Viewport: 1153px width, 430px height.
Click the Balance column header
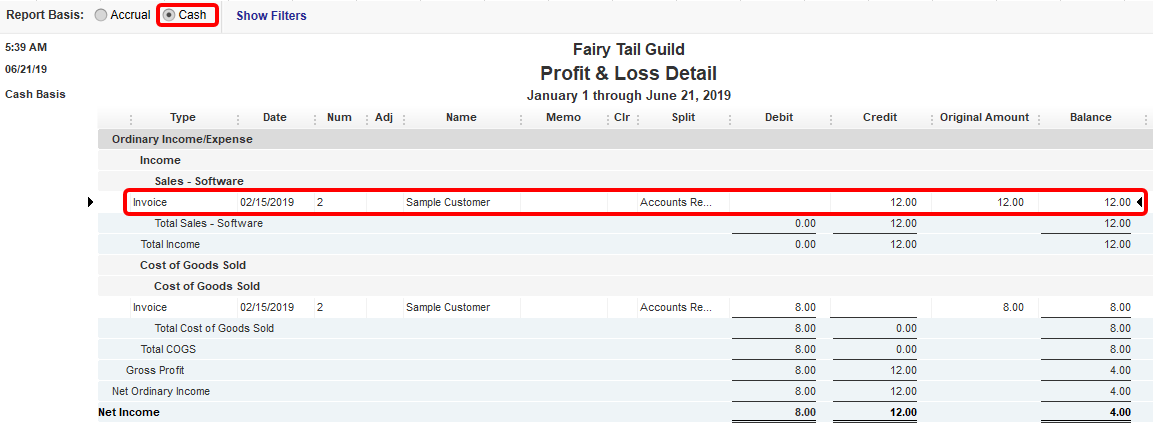pyautogui.click(x=1090, y=117)
